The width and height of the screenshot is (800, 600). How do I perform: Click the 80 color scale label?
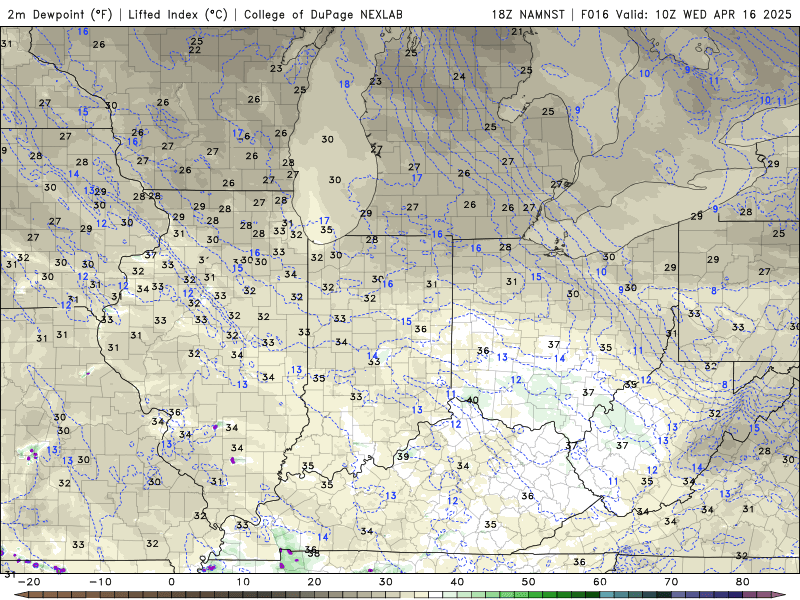tap(743, 582)
